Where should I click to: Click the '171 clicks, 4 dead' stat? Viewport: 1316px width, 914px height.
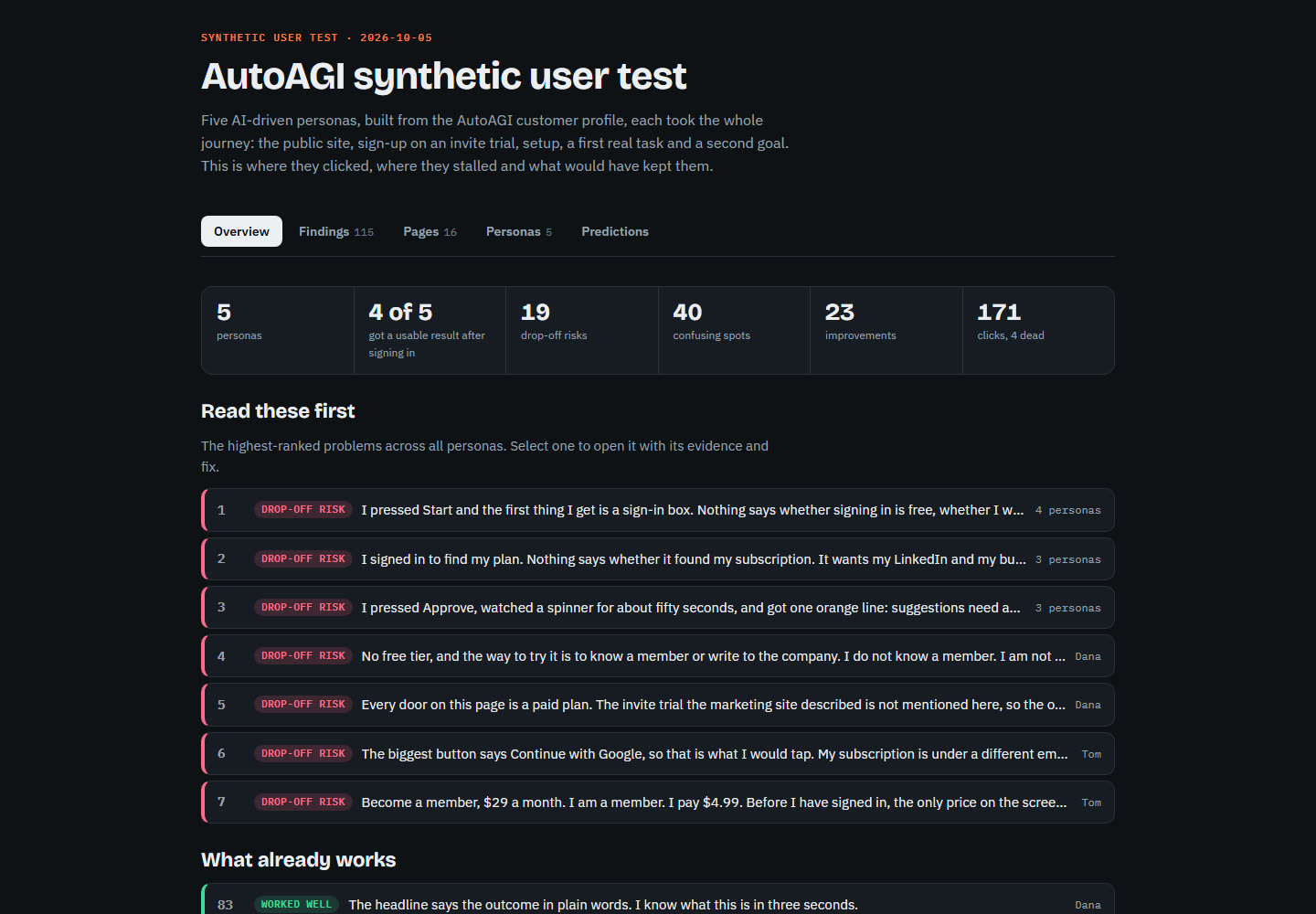click(1038, 330)
